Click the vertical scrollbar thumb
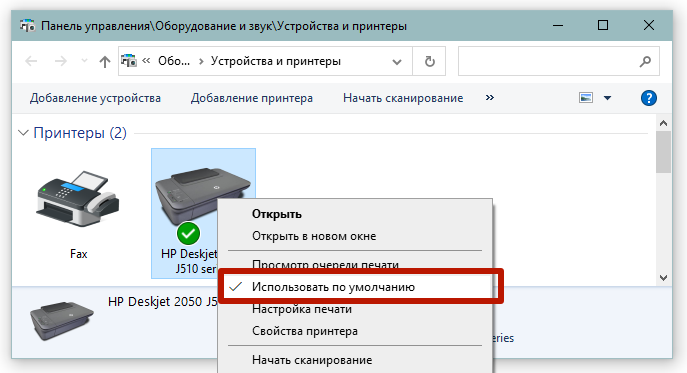This screenshot has height=373, width=687. [x=663, y=152]
